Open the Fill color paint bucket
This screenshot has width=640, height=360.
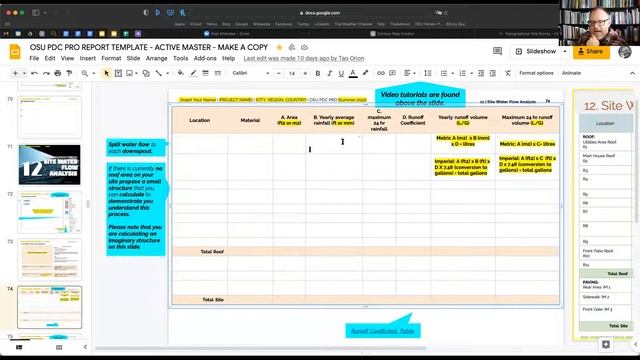pyautogui.click(x=180, y=73)
